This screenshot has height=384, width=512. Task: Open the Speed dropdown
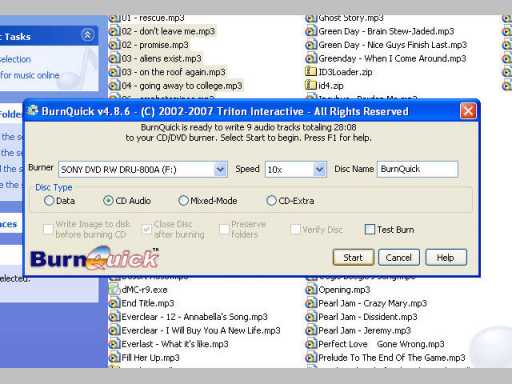(x=319, y=170)
